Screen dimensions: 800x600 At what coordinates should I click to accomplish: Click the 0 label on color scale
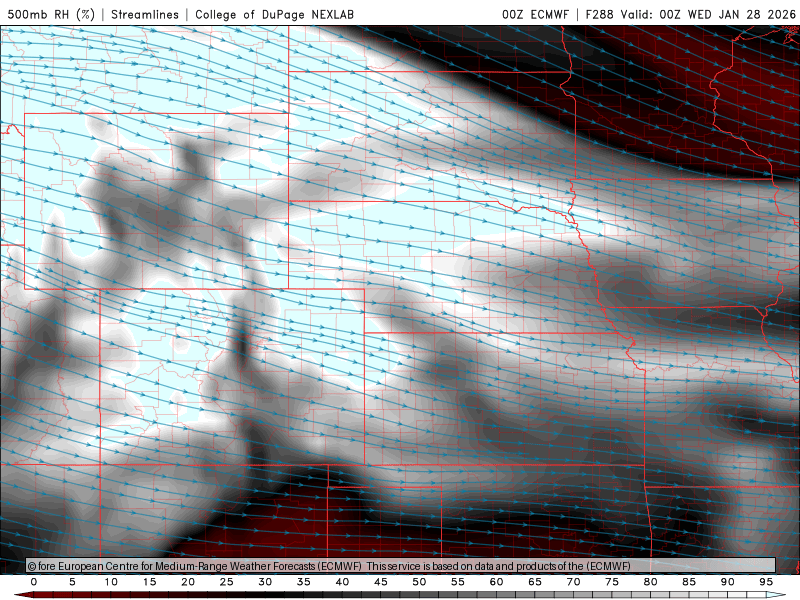tap(34, 582)
